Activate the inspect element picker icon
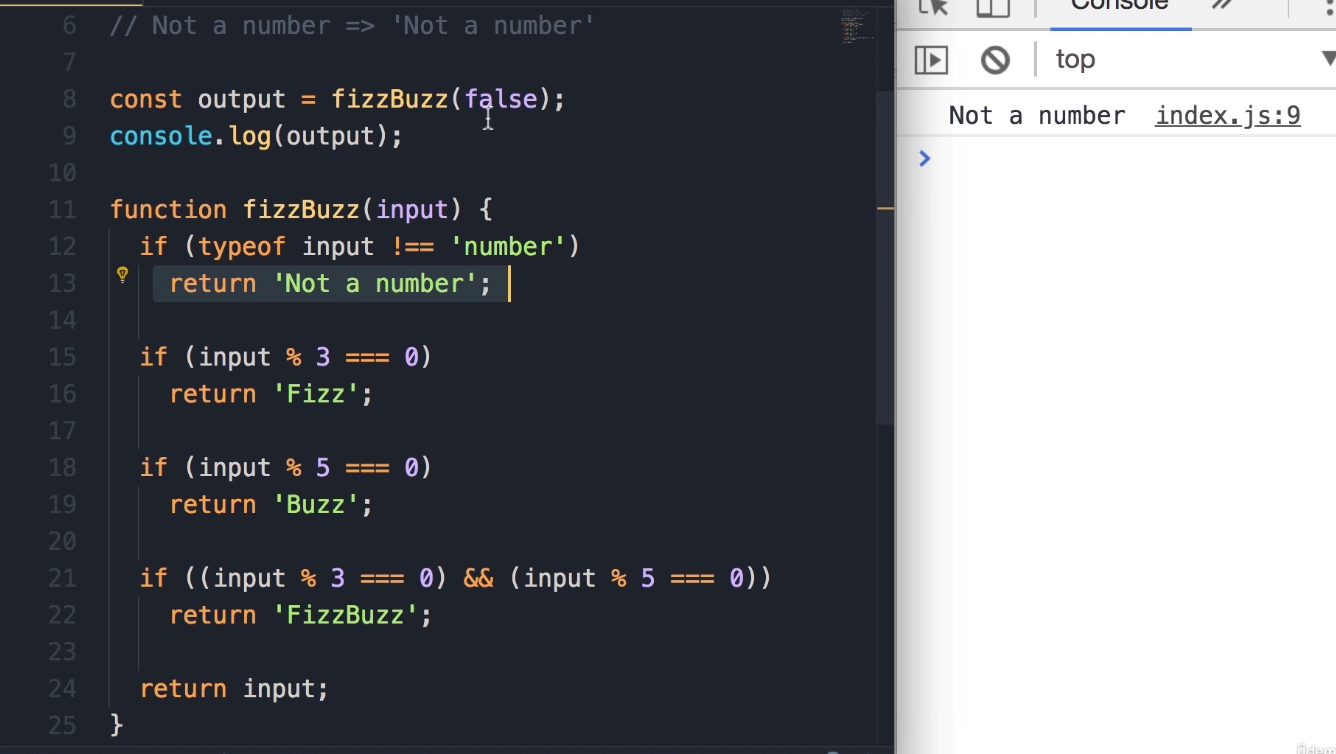1336x754 pixels. pyautogui.click(x=932, y=6)
